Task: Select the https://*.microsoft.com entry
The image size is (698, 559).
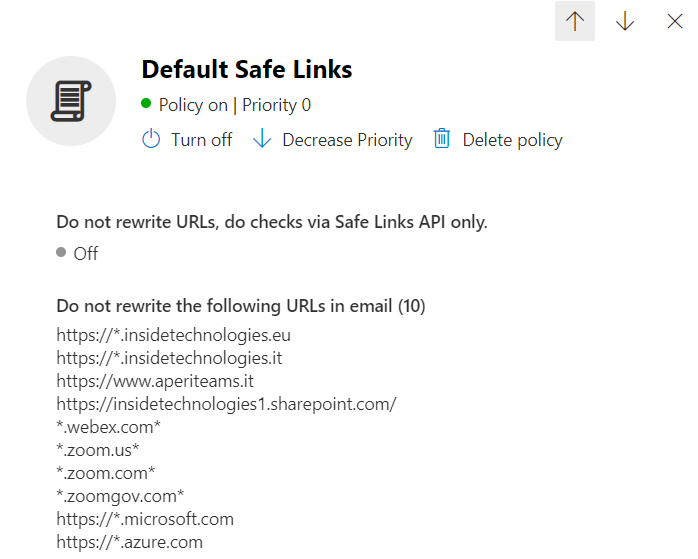Action: pyautogui.click(x=145, y=519)
